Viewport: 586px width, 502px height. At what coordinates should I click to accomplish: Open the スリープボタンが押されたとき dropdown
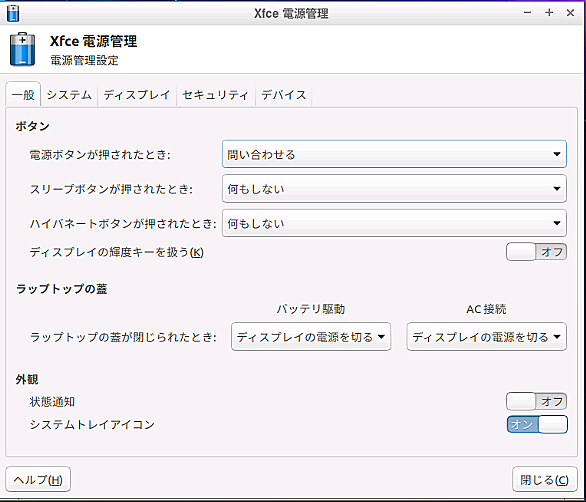coord(394,189)
